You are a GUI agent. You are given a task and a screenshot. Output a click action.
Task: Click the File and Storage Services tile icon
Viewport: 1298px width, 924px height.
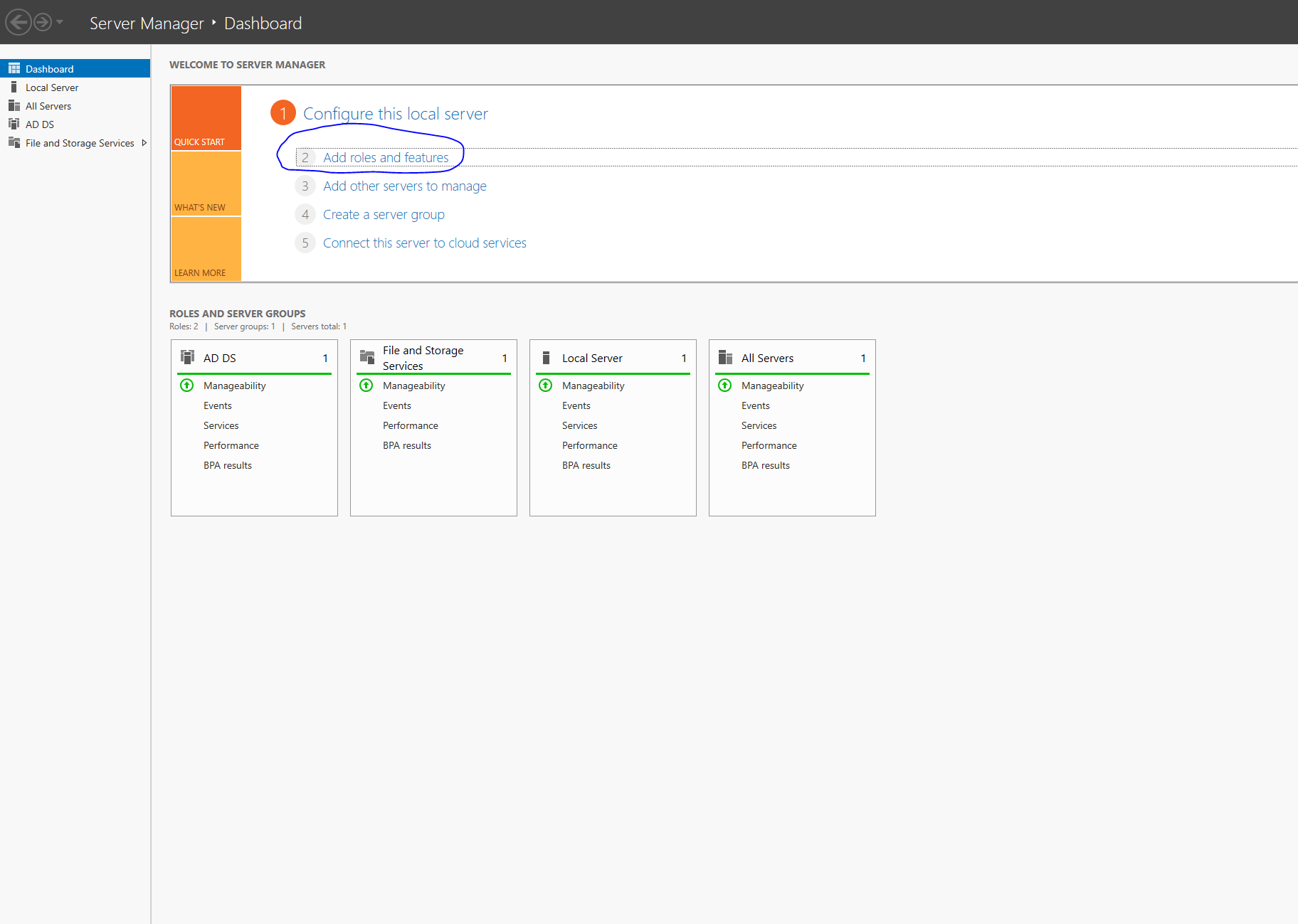click(366, 357)
